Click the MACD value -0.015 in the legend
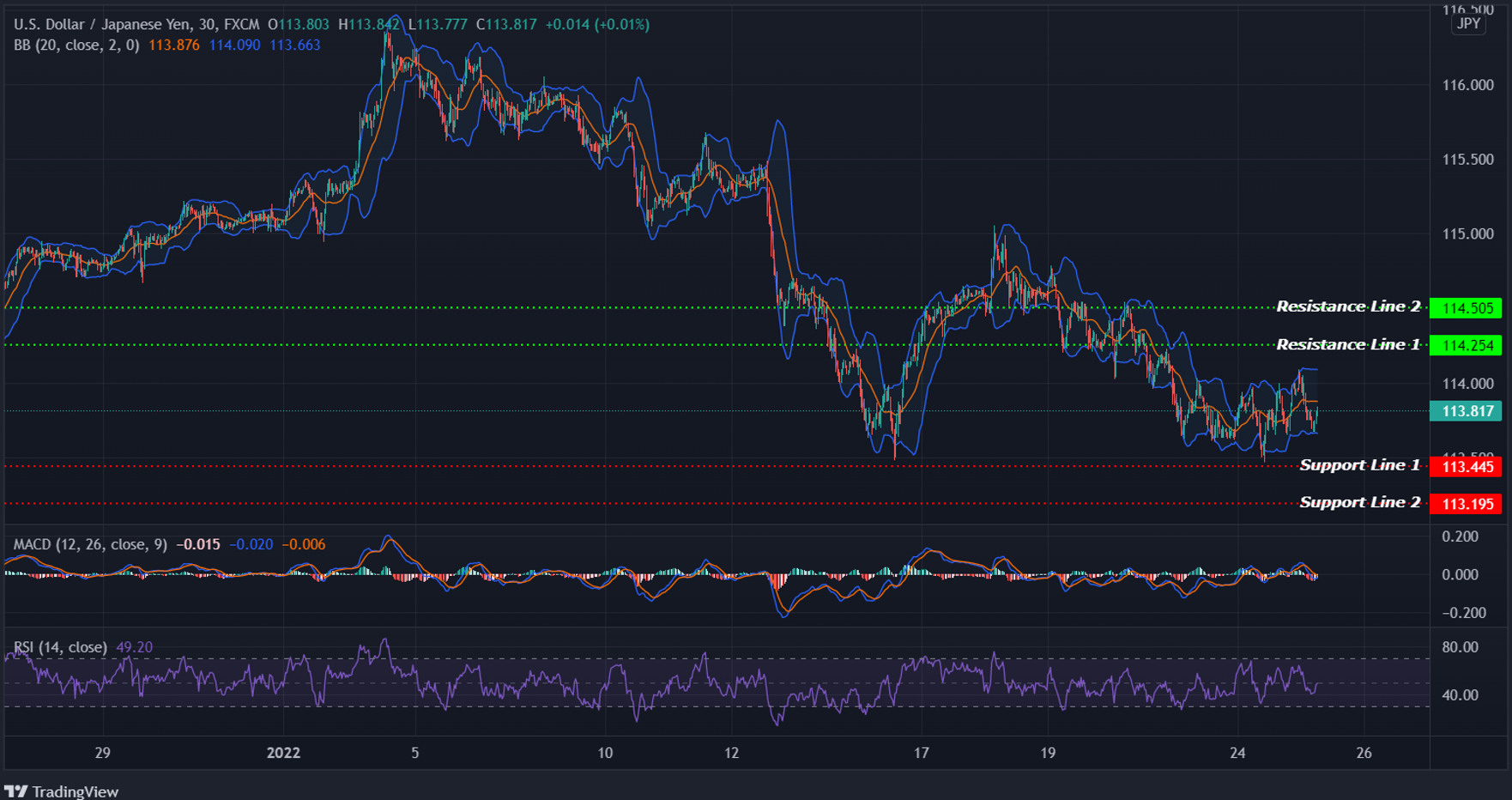Screen dimensions: 1512x800 196,544
